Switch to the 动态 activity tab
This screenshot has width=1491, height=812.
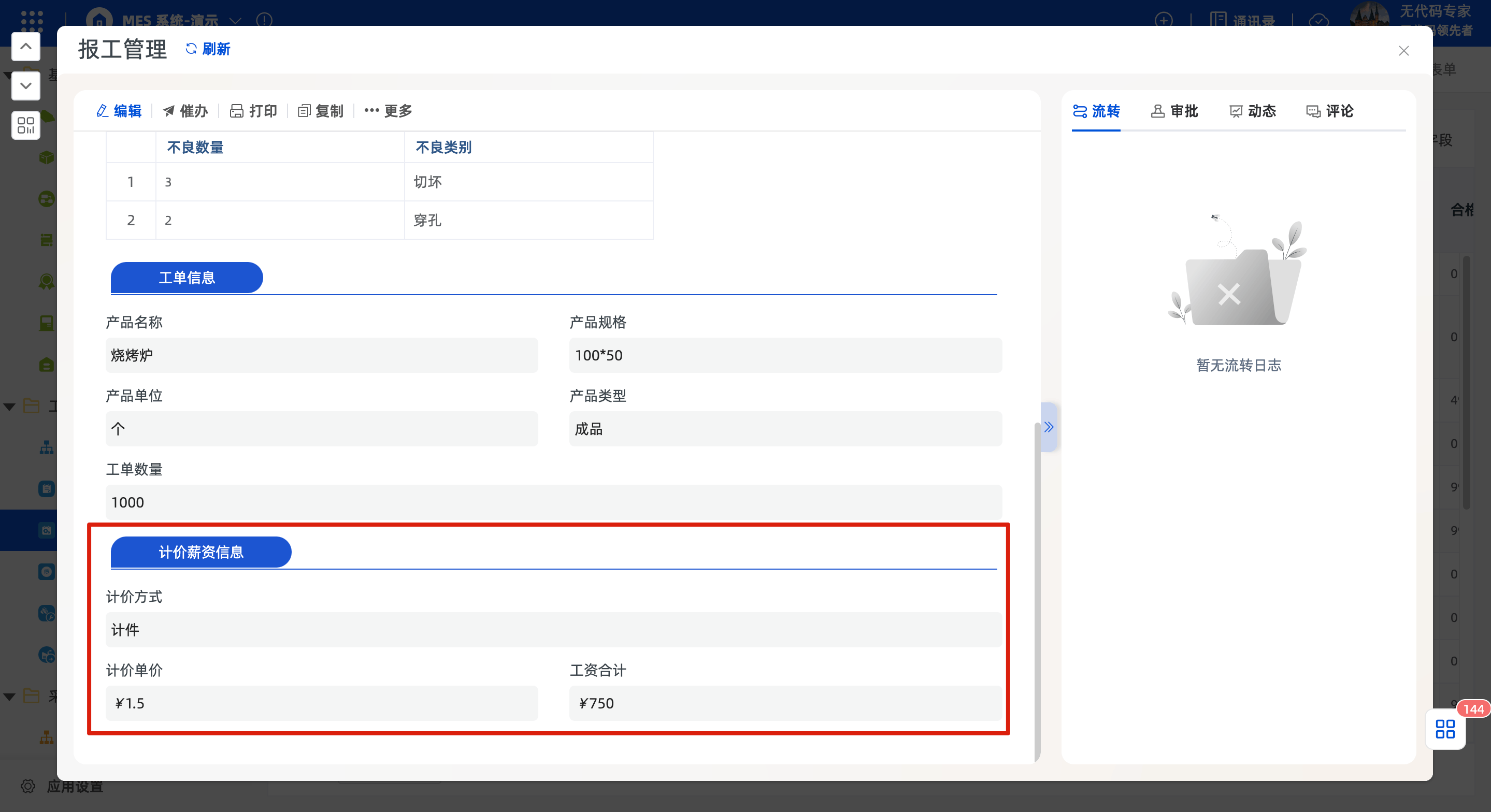click(1253, 110)
